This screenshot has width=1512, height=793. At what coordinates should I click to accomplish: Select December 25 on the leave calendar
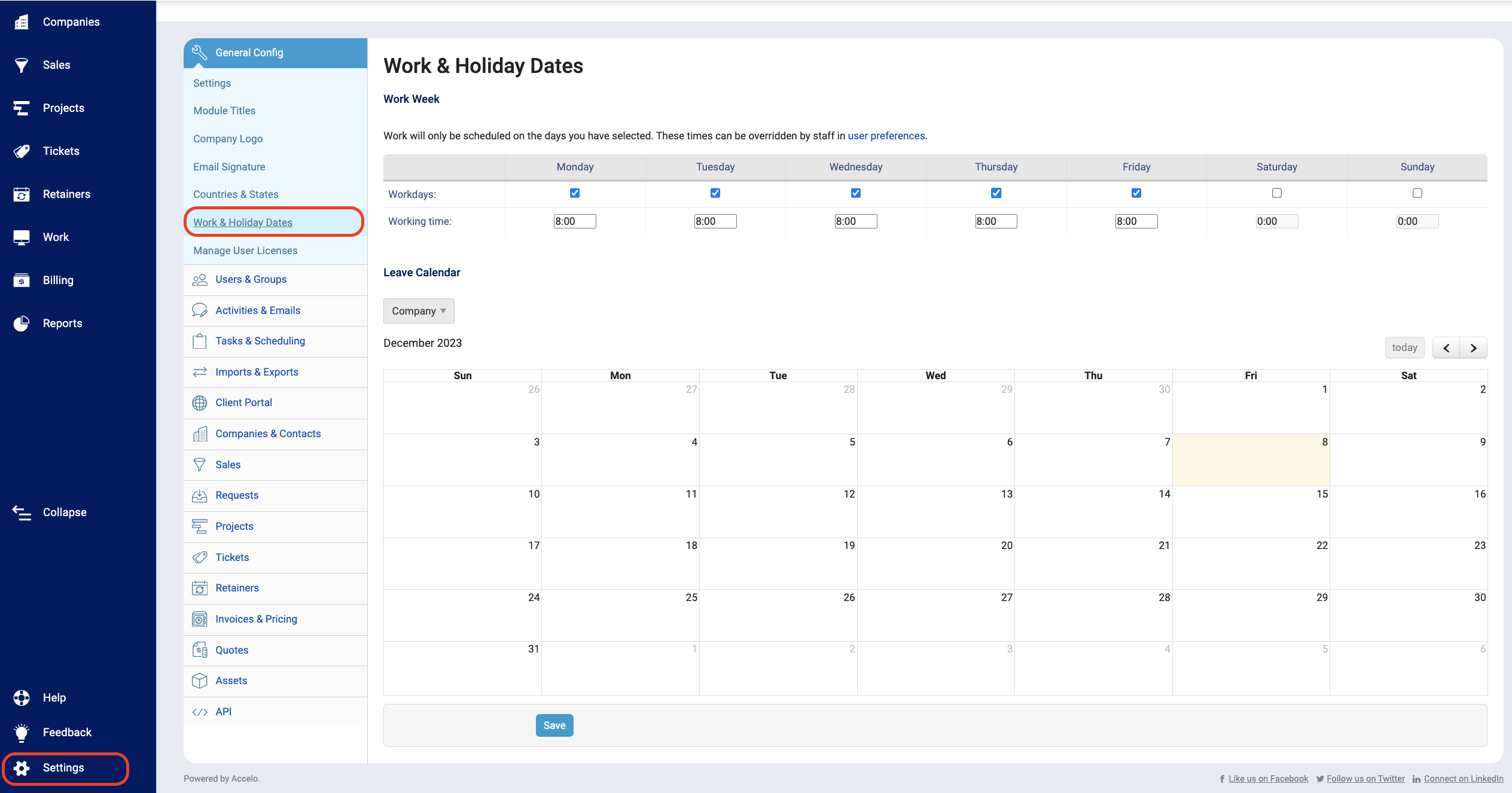(x=620, y=615)
